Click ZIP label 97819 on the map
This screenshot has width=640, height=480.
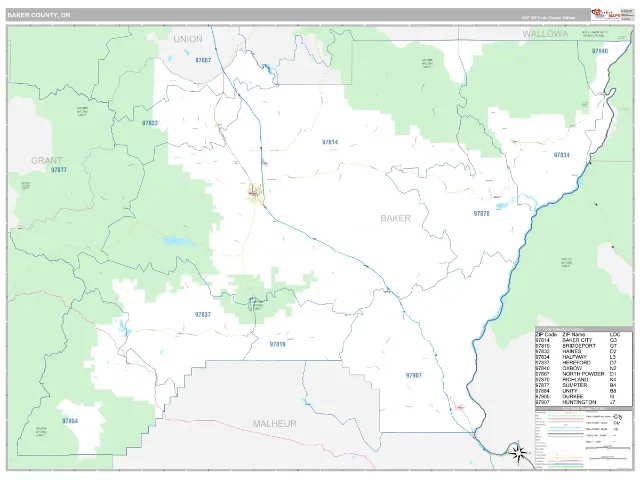[x=278, y=344]
